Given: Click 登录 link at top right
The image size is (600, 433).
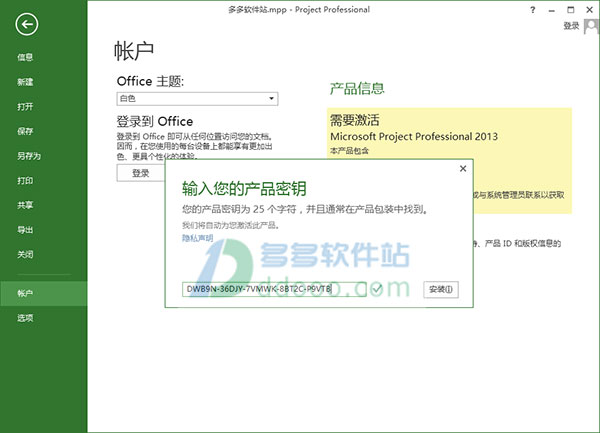Looking at the screenshot, I should (x=571, y=26).
